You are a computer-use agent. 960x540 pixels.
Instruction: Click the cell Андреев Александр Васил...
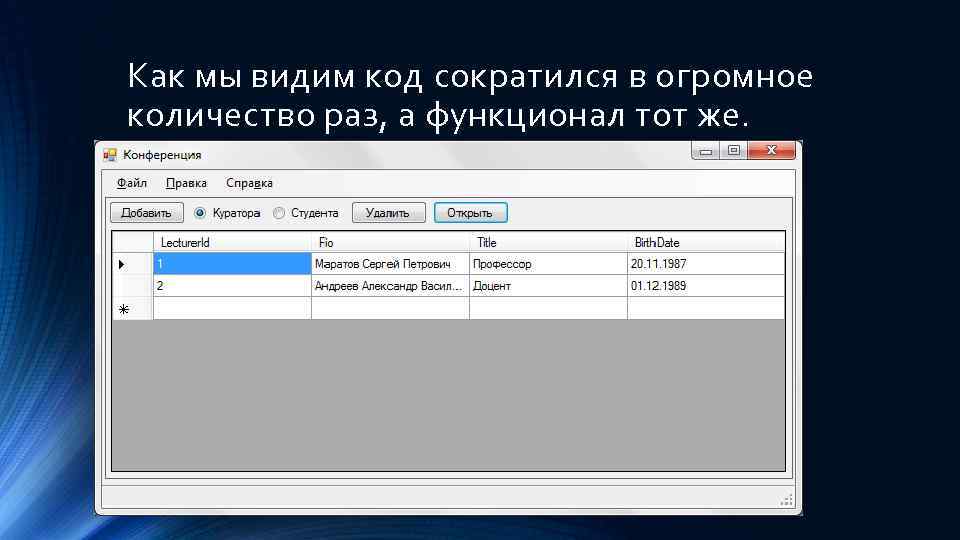(x=390, y=286)
